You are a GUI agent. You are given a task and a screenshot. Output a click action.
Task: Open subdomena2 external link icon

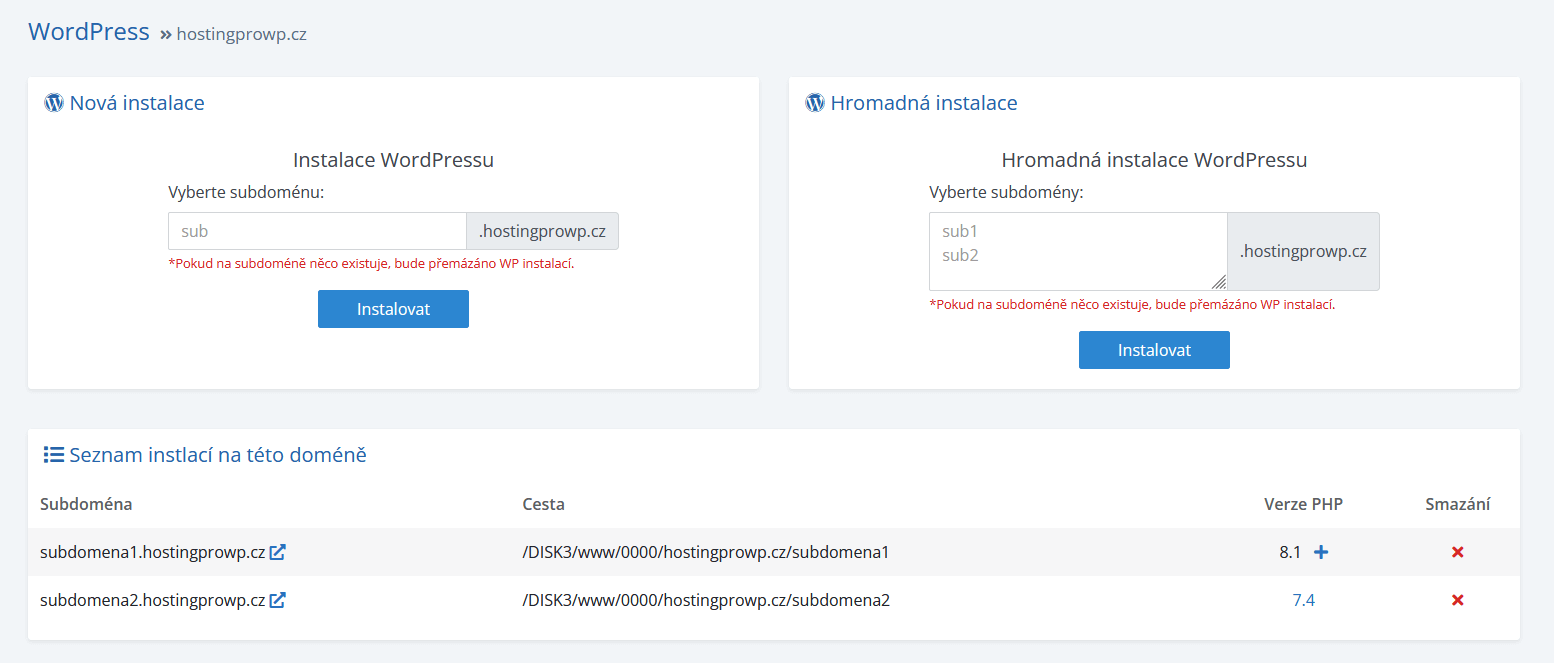tap(278, 600)
